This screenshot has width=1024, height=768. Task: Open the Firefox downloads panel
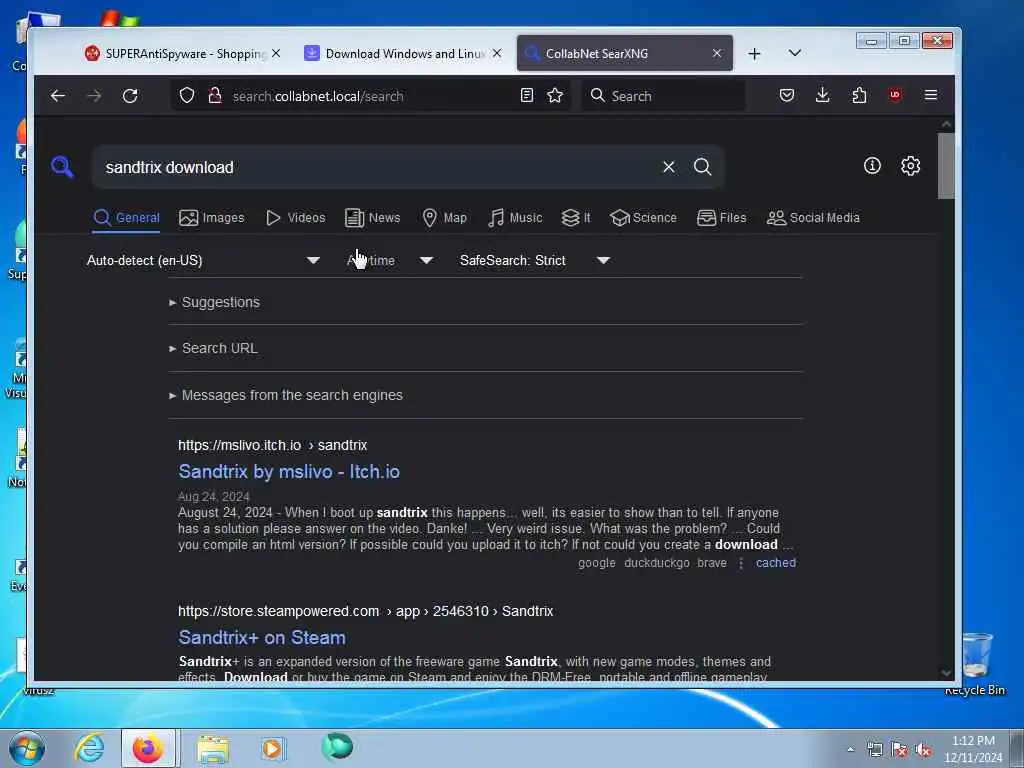pyautogui.click(x=823, y=95)
